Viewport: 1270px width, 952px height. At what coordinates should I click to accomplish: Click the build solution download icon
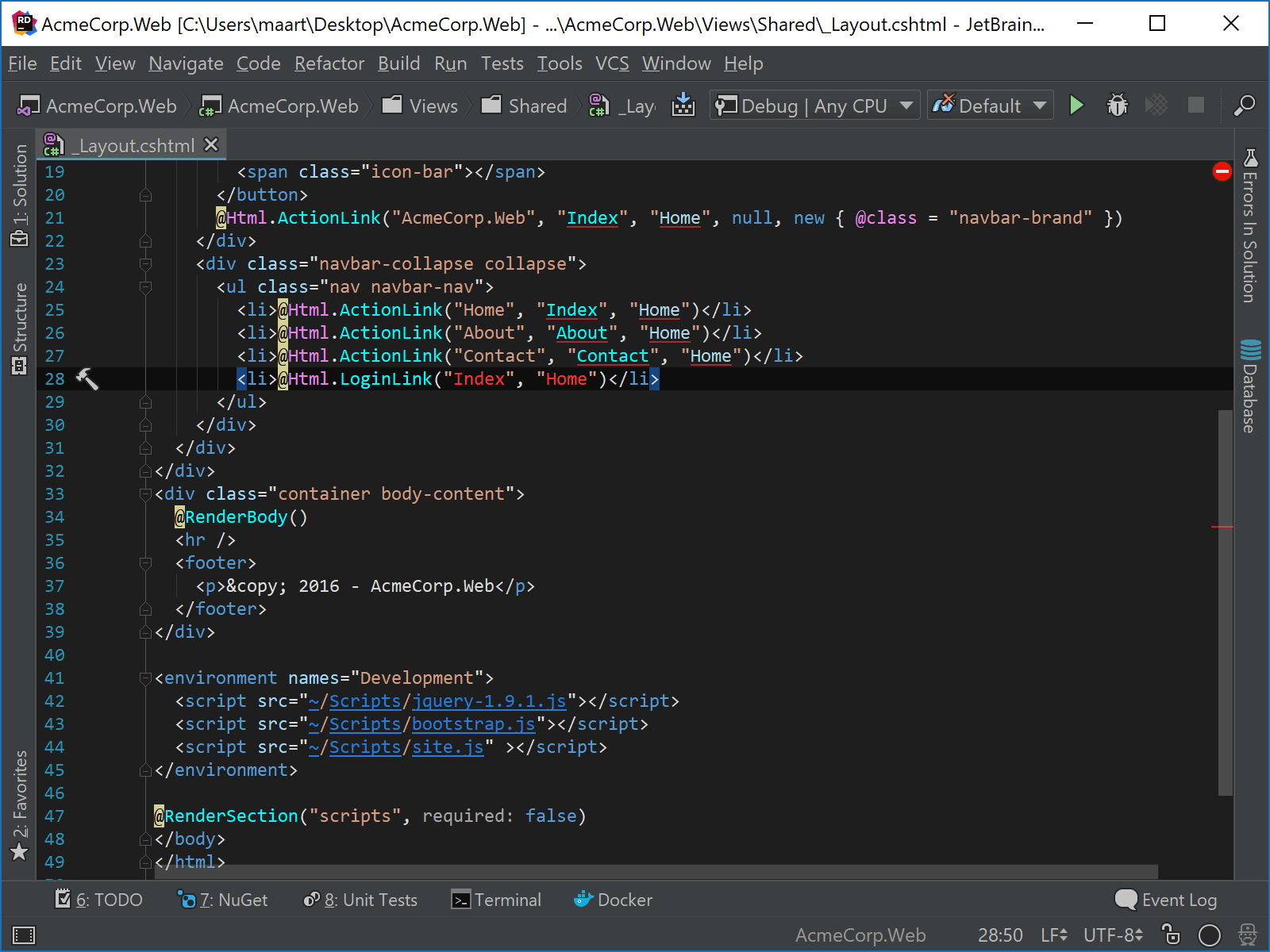tap(683, 105)
